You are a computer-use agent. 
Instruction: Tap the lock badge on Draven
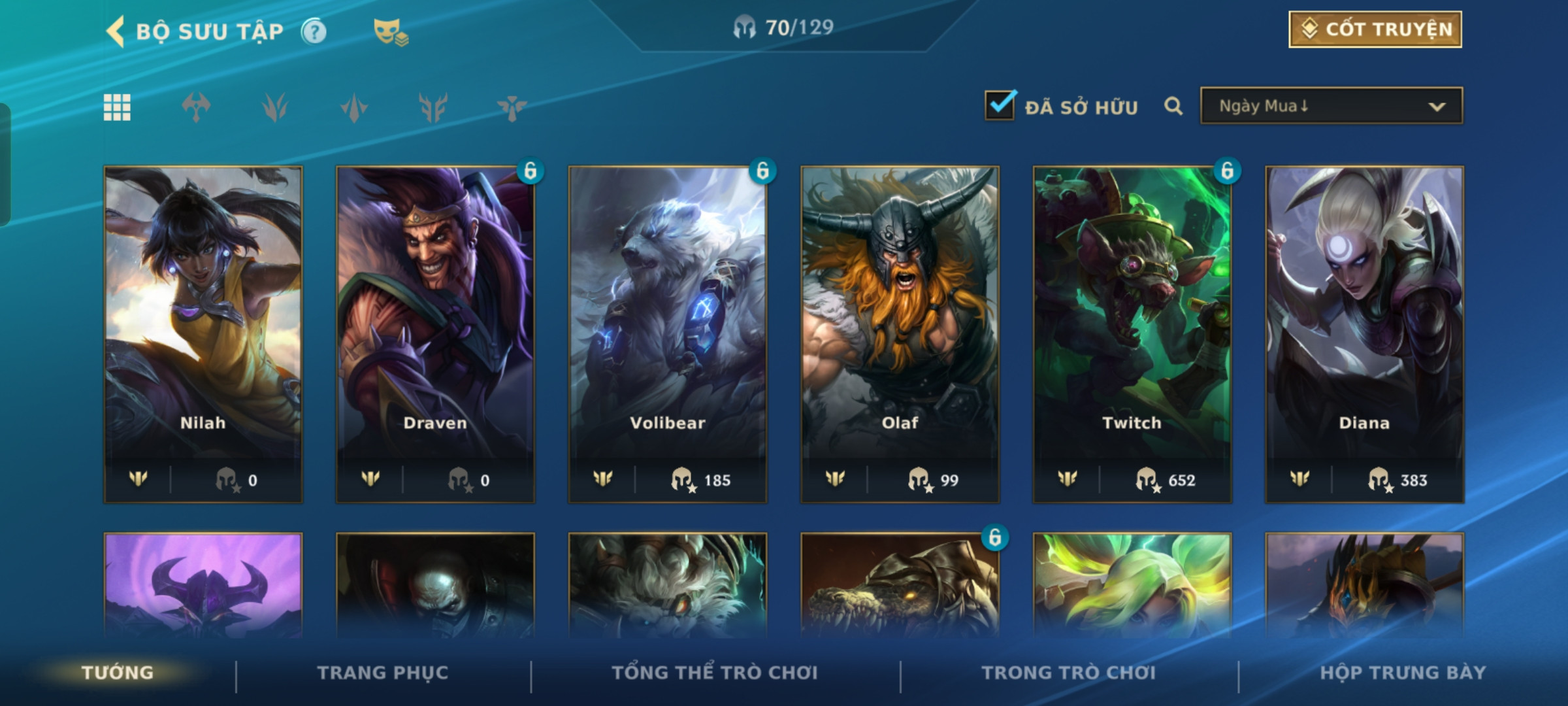pyautogui.click(x=531, y=171)
